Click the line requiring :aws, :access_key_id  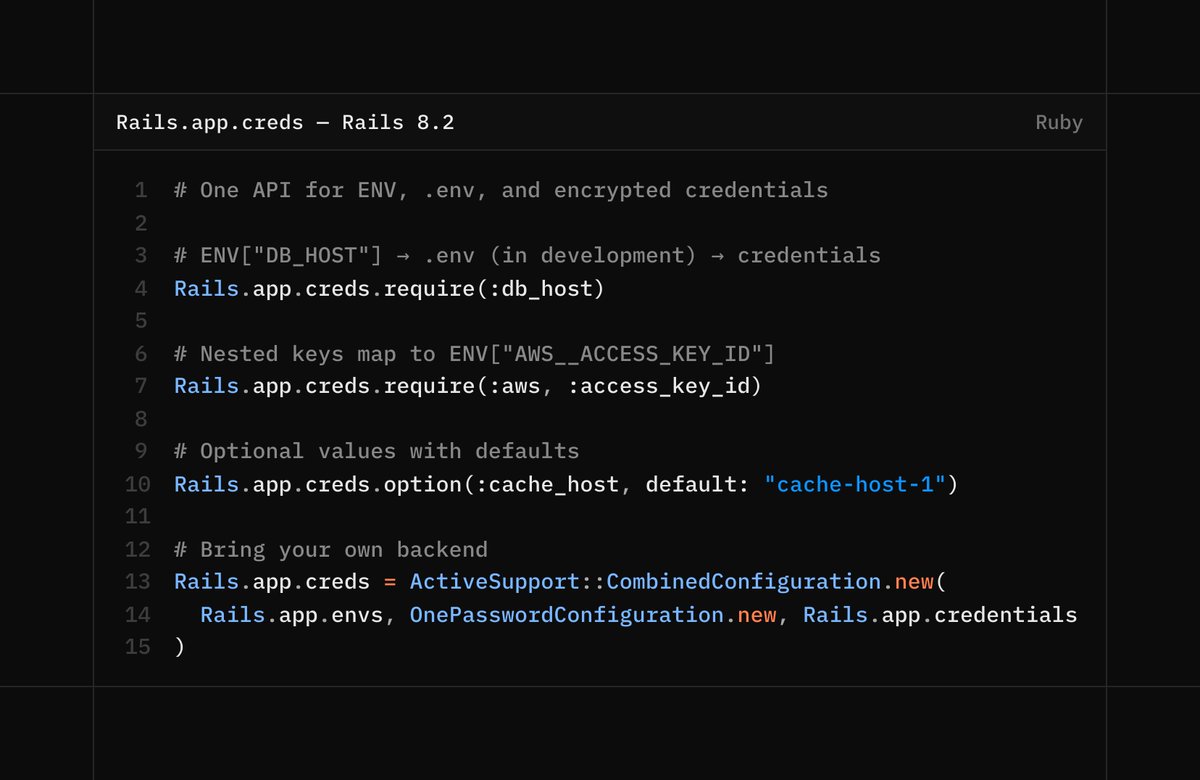pos(468,386)
